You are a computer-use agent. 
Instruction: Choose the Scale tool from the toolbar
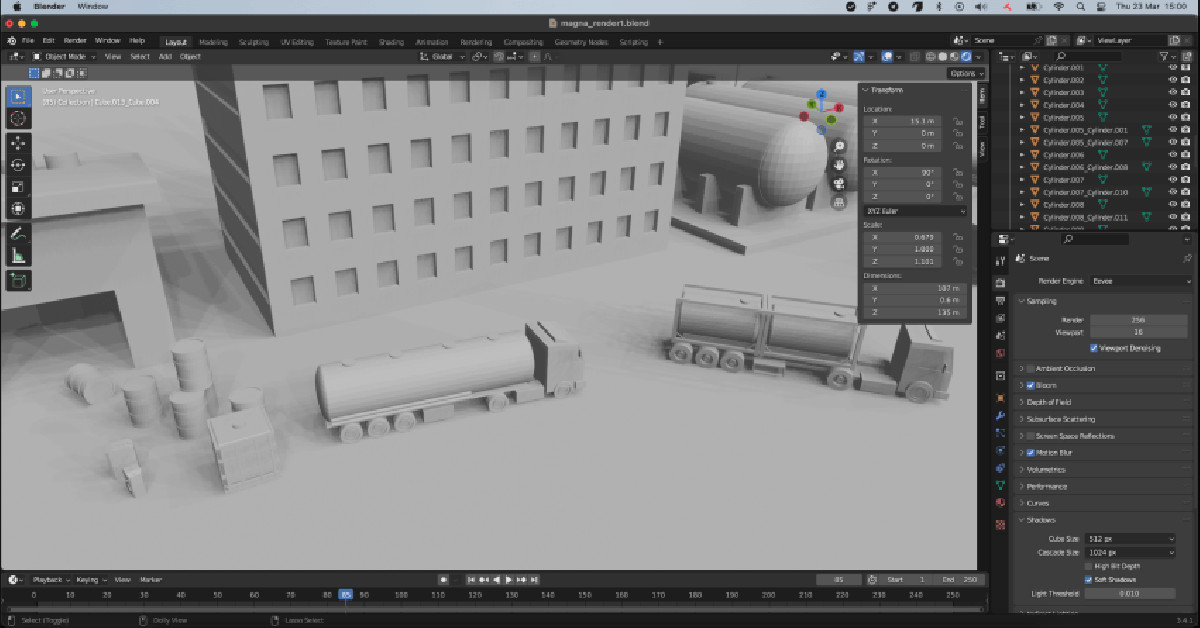[x=18, y=187]
